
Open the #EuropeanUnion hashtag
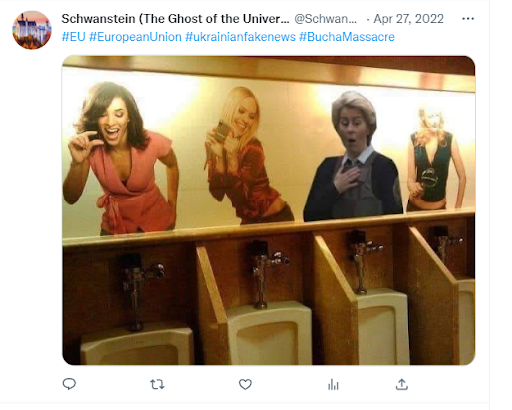tap(135, 37)
